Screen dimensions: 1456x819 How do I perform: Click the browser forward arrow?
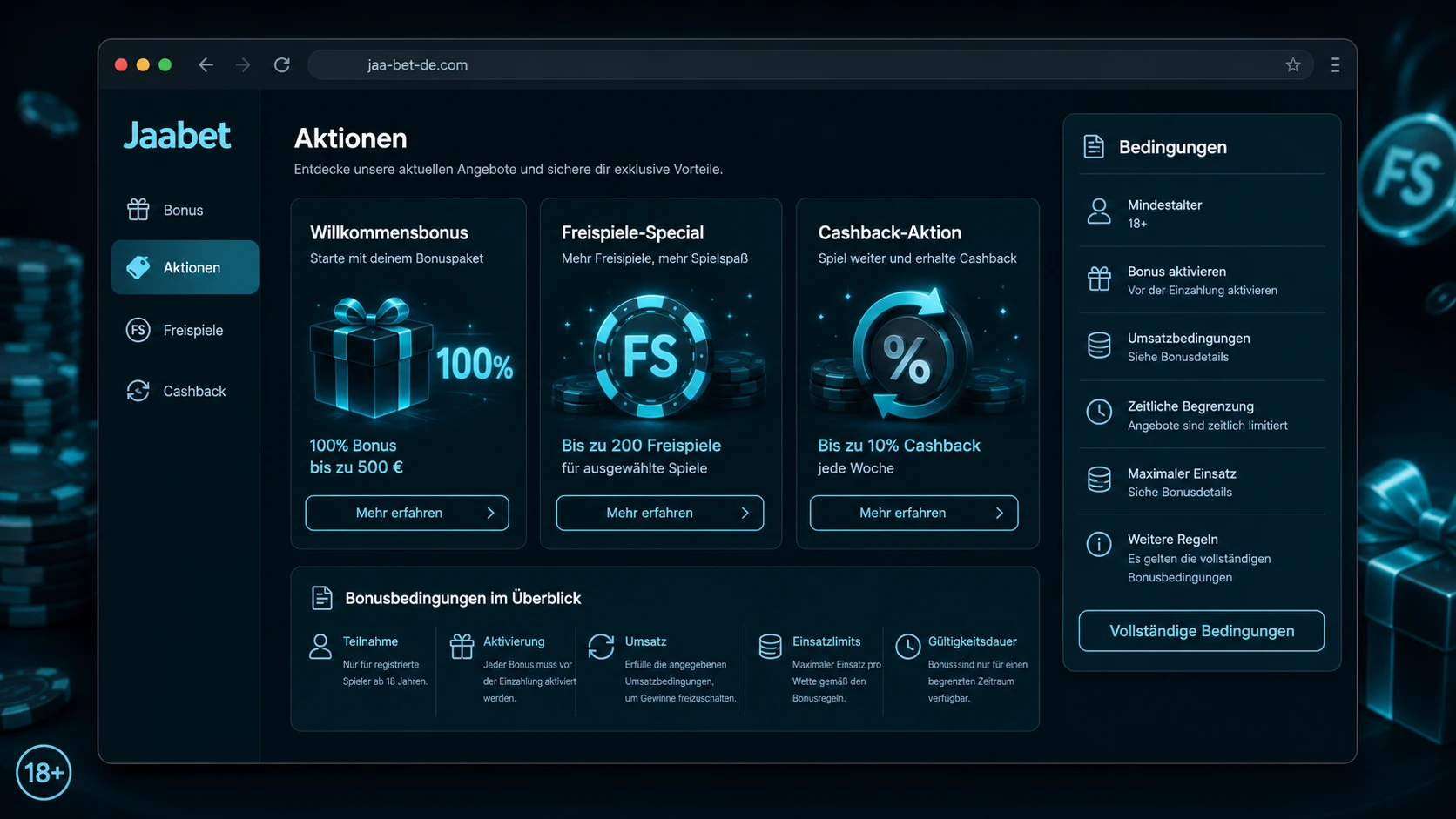point(243,65)
